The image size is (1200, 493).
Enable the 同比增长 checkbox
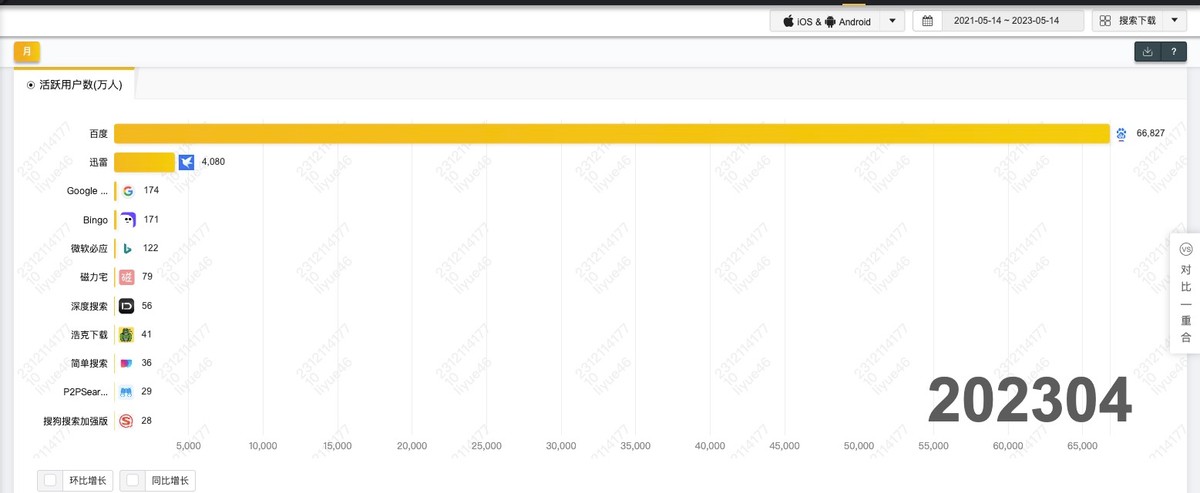coord(133,481)
